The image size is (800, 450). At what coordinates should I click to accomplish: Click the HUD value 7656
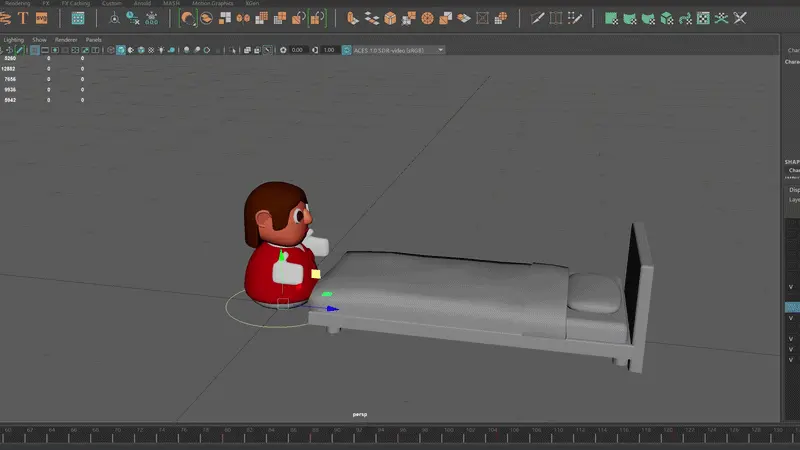[x=10, y=79]
